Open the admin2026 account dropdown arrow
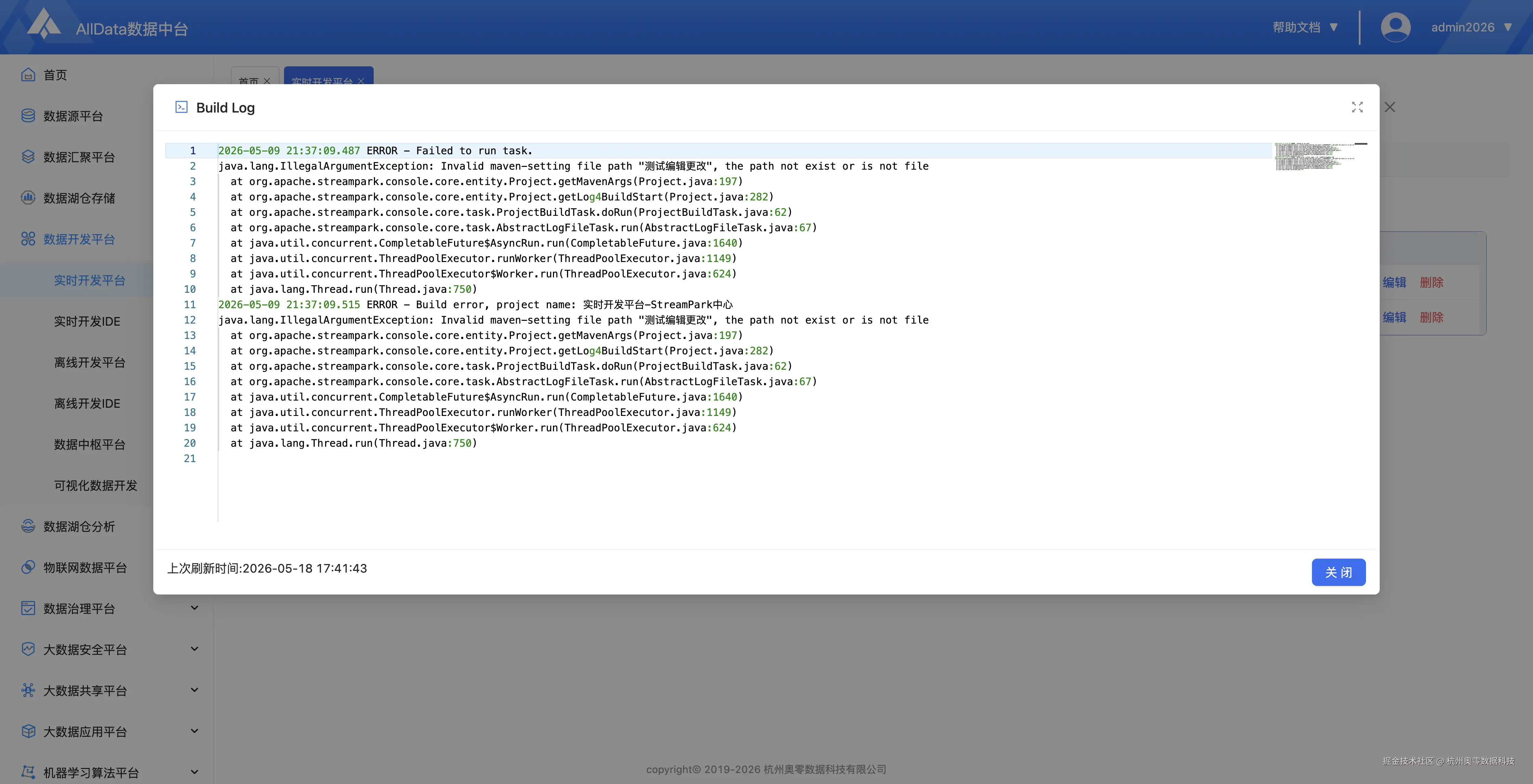The width and height of the screenshot is (1533, 784). (x=1507, y=27)
